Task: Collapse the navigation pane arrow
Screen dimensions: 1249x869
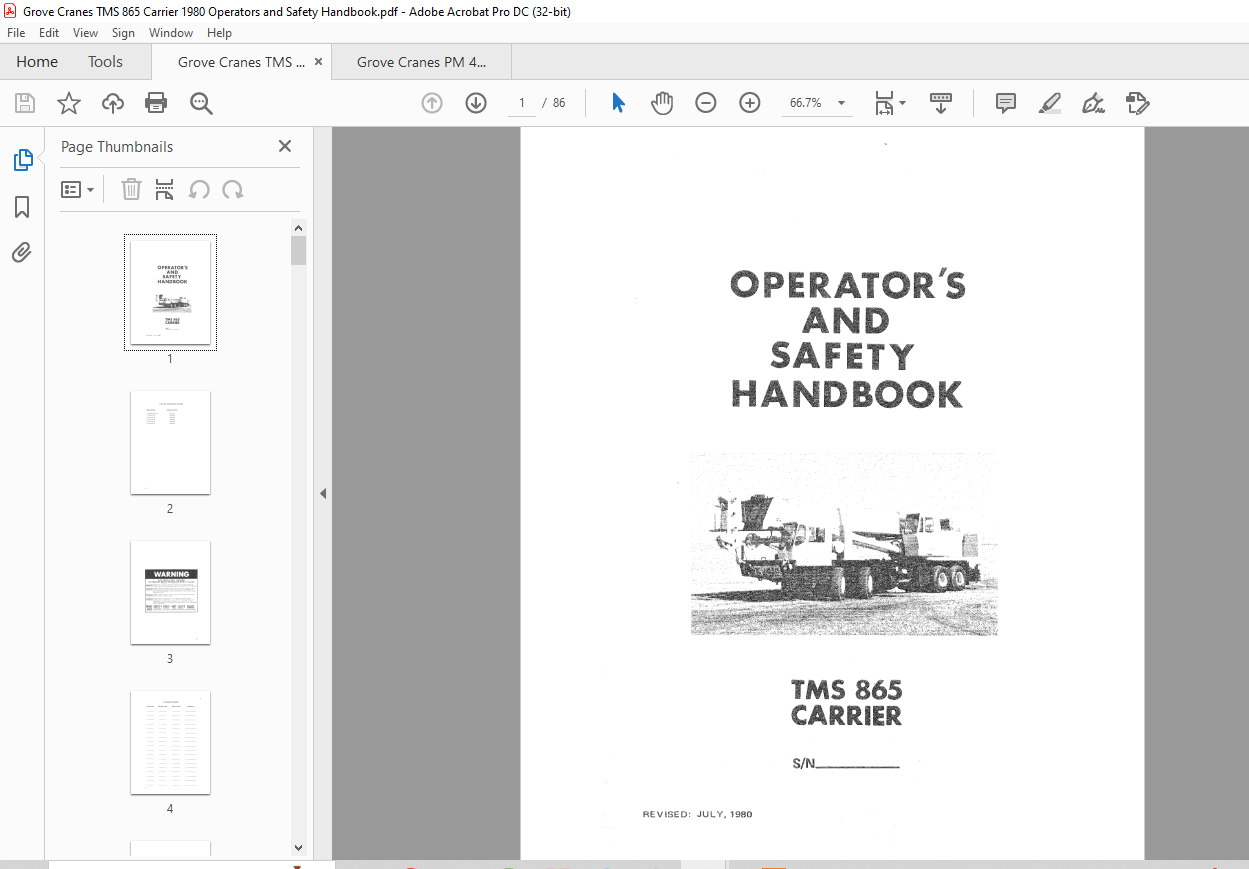Action: (x=323, y=493)
